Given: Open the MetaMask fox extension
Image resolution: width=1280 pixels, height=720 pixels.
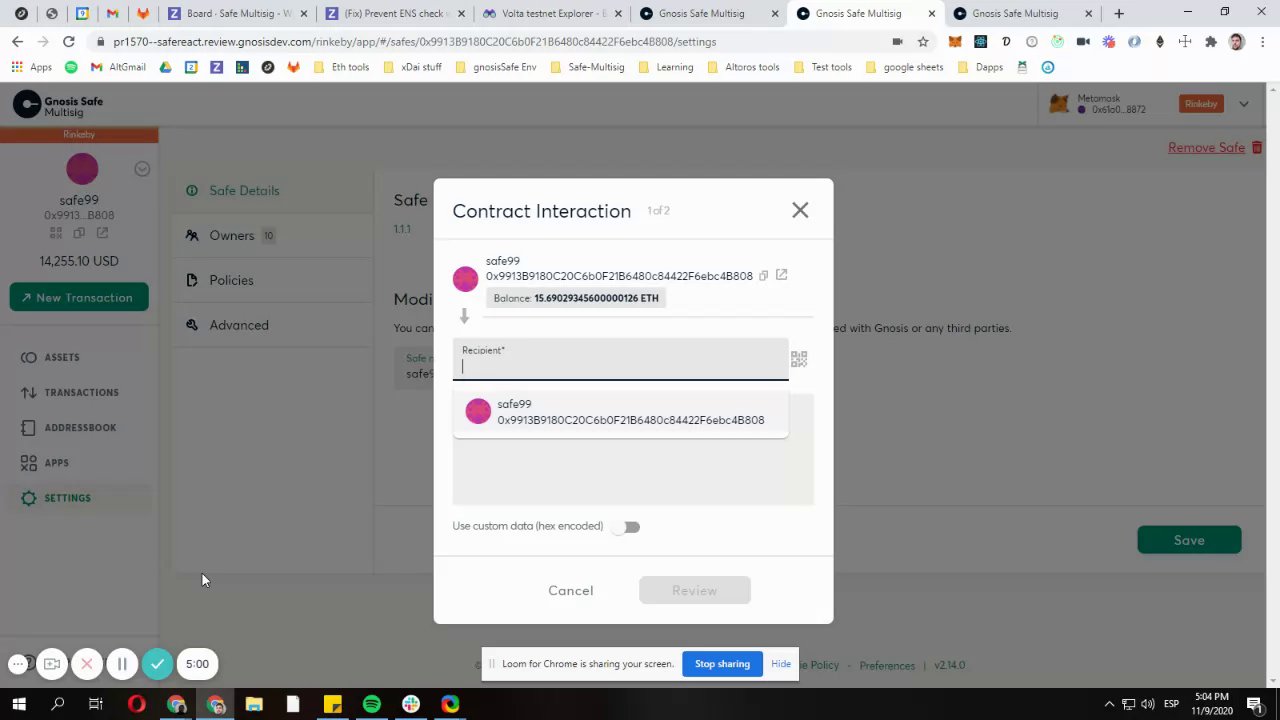Looking at the screenshot, I should click(x=955, y=42).
